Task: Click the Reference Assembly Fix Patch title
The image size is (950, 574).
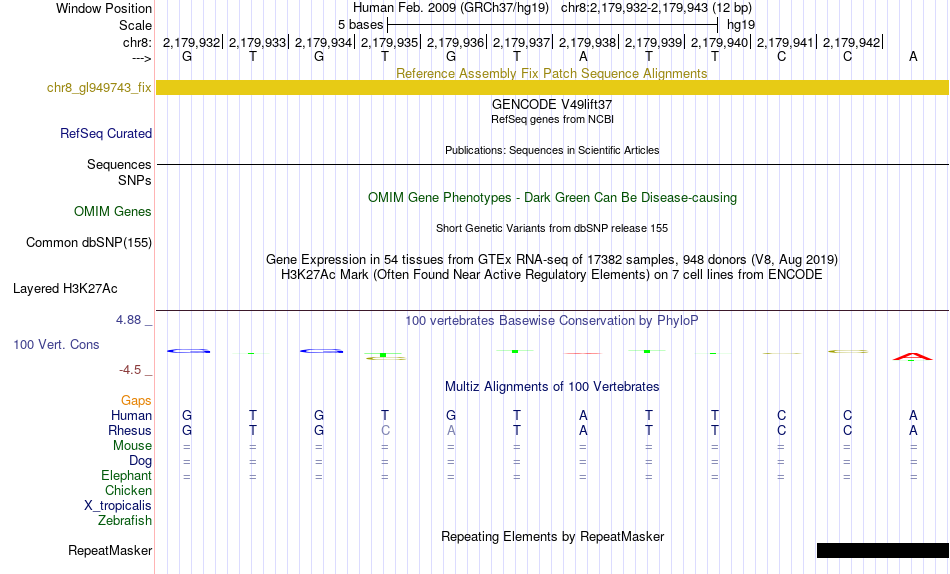Action: (551, 73)
